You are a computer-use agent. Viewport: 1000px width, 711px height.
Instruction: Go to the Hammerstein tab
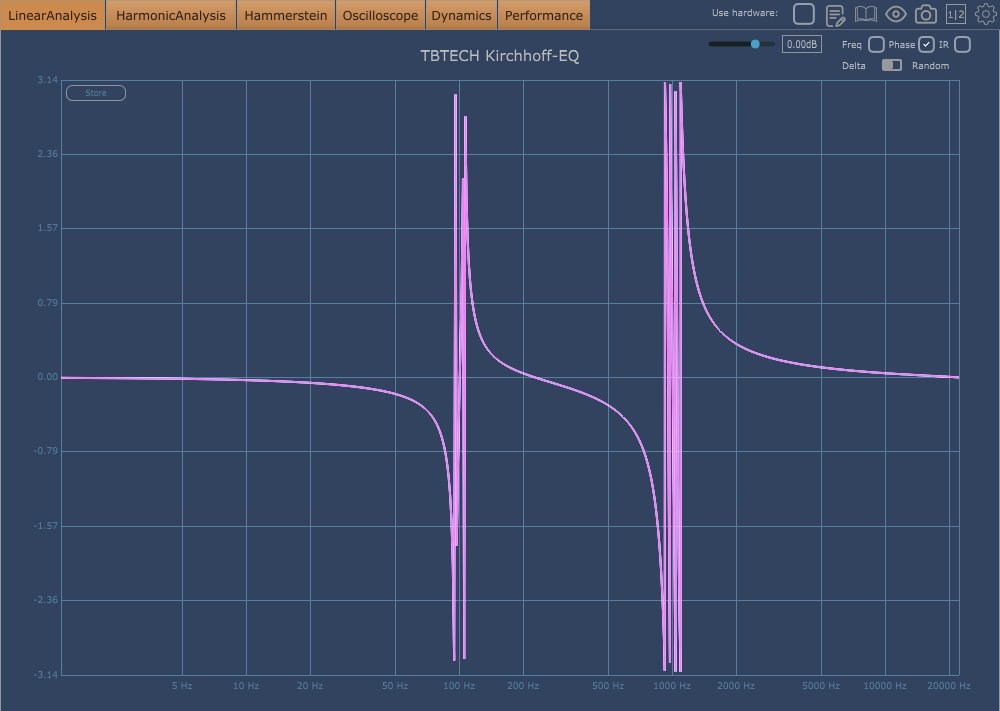286,15
